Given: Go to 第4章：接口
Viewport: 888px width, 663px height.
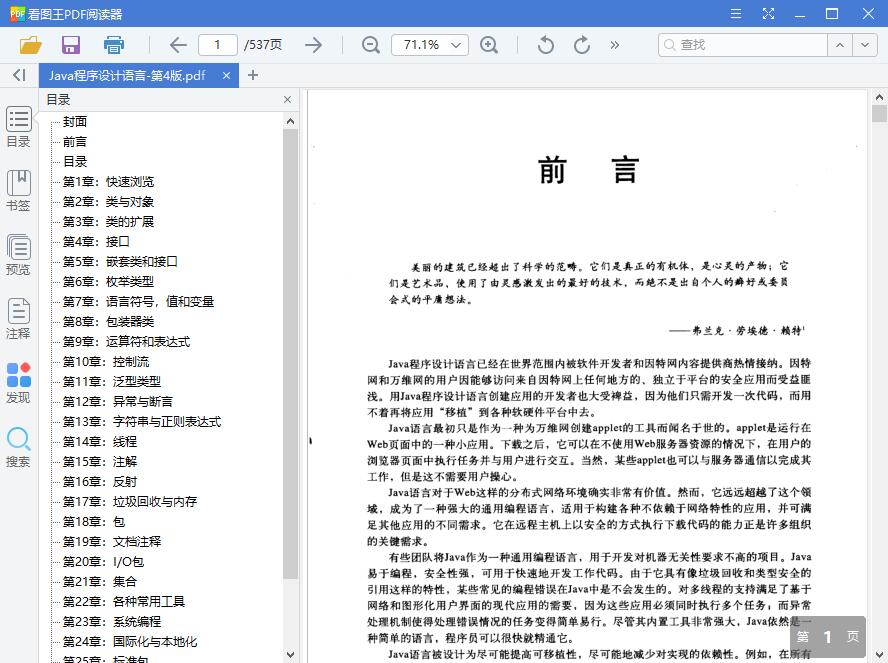Looking at the screenshot, I should point(96,242).
